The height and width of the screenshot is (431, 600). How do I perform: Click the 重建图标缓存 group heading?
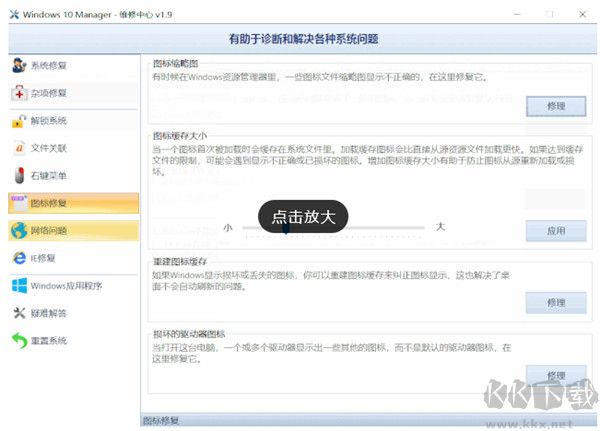pos(180,262)
